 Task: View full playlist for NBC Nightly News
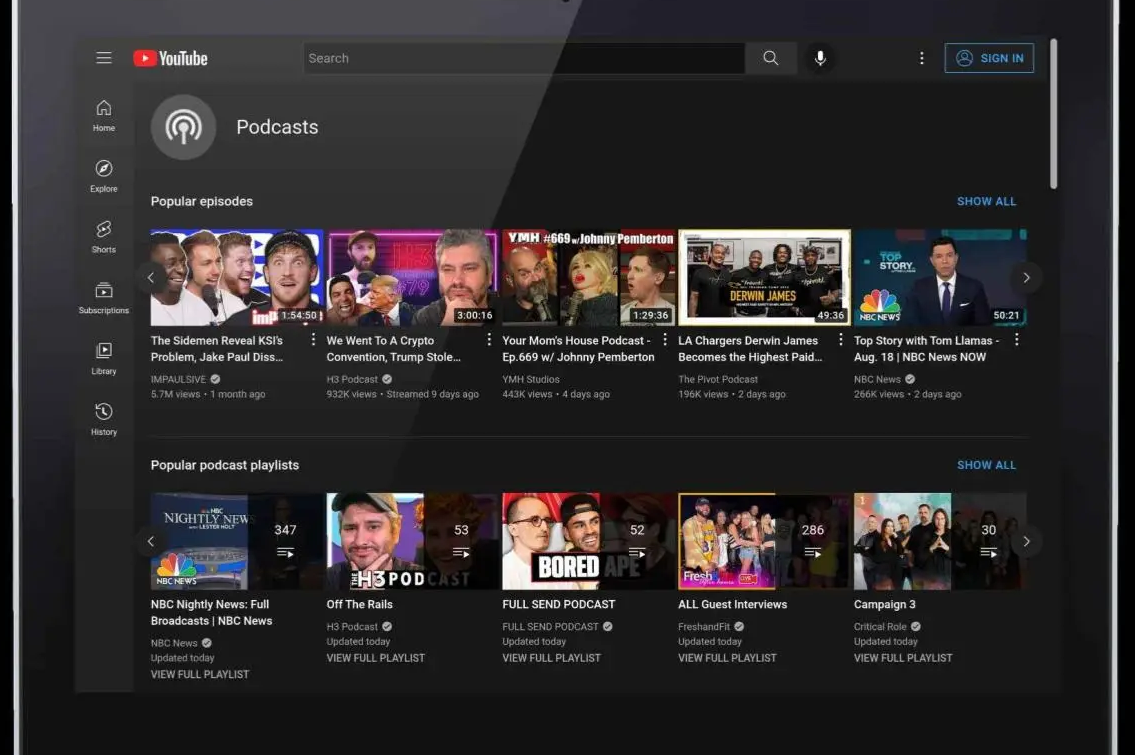(200, 674)
